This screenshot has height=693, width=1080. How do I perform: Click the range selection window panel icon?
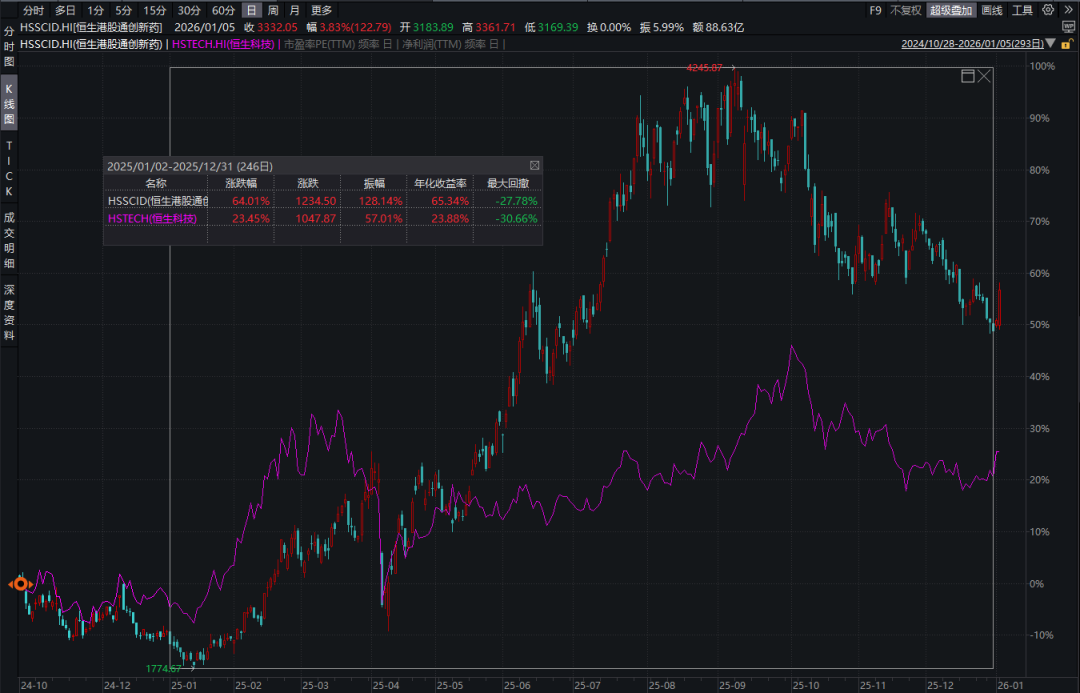point(968,76)
